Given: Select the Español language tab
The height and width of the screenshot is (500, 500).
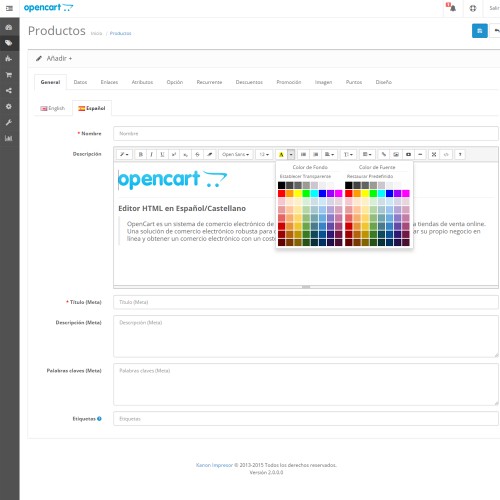Looking at the screenshot, I should point(92,108).
